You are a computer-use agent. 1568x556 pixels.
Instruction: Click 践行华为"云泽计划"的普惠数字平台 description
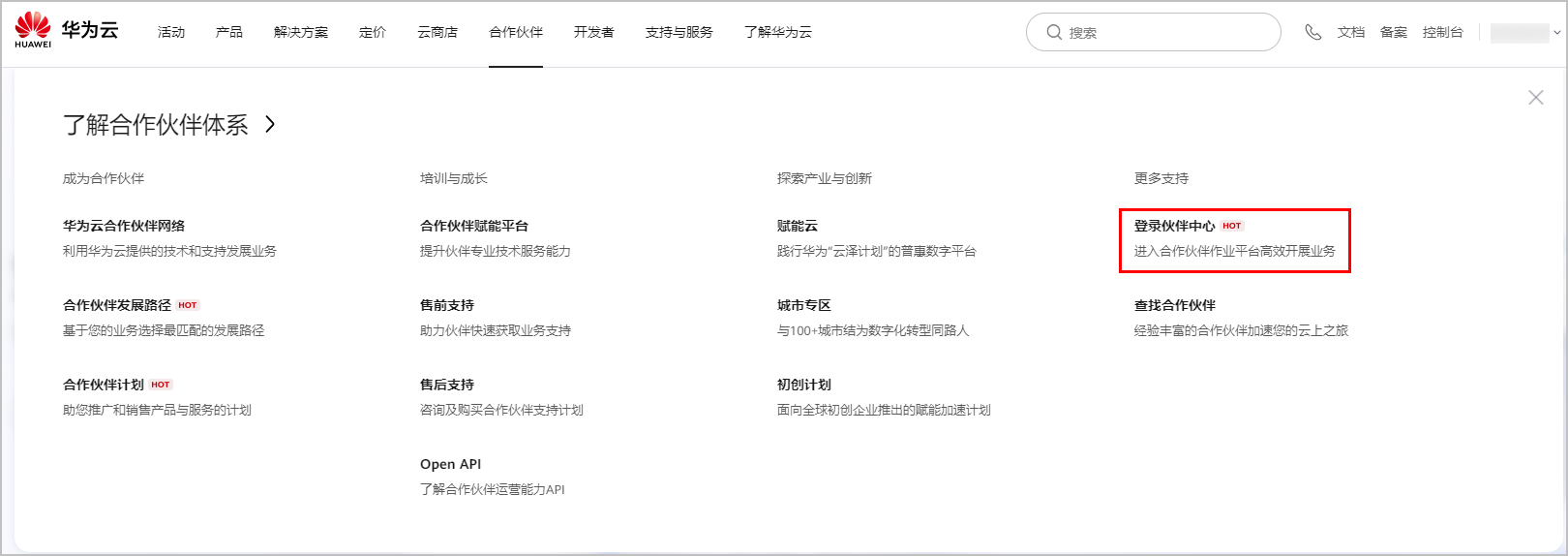[x=877, y=251]
